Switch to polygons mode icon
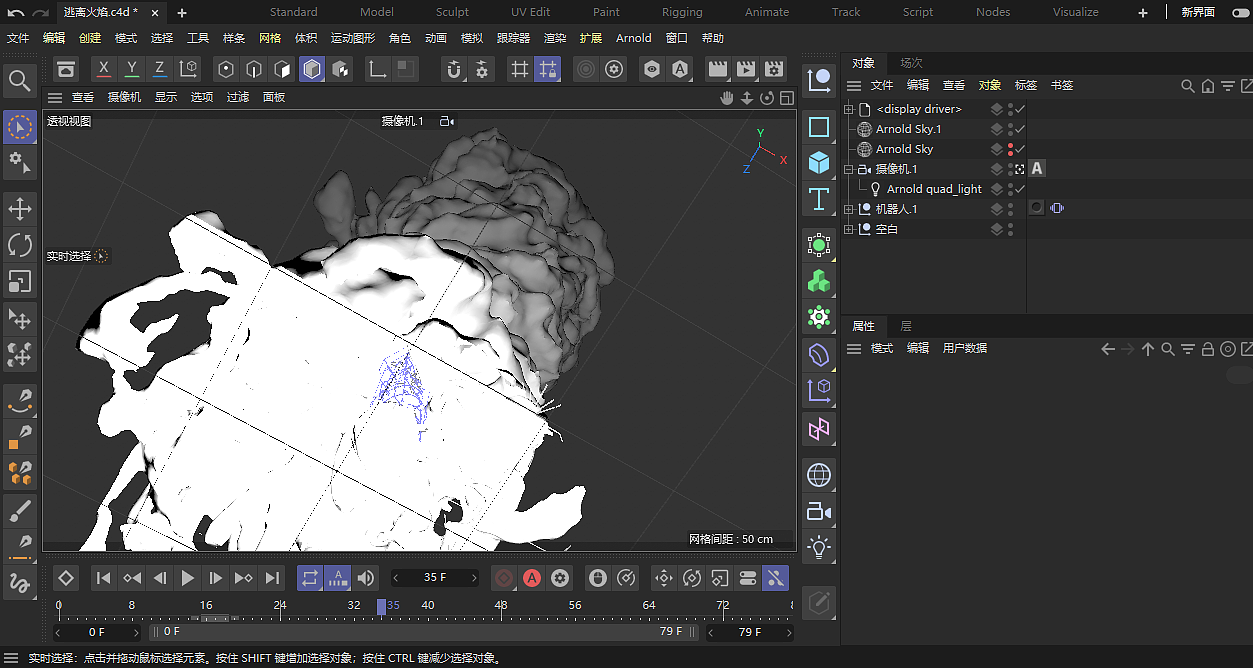 (x=283, y=69)
